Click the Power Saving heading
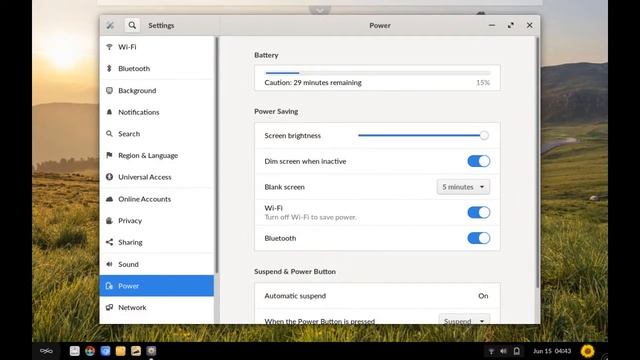 click(x=276, y=111)
